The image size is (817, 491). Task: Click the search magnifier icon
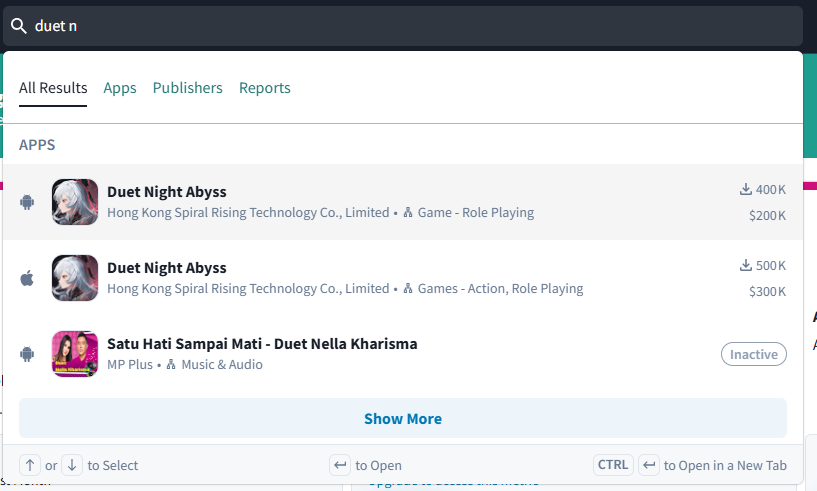(x=19, y=26)
